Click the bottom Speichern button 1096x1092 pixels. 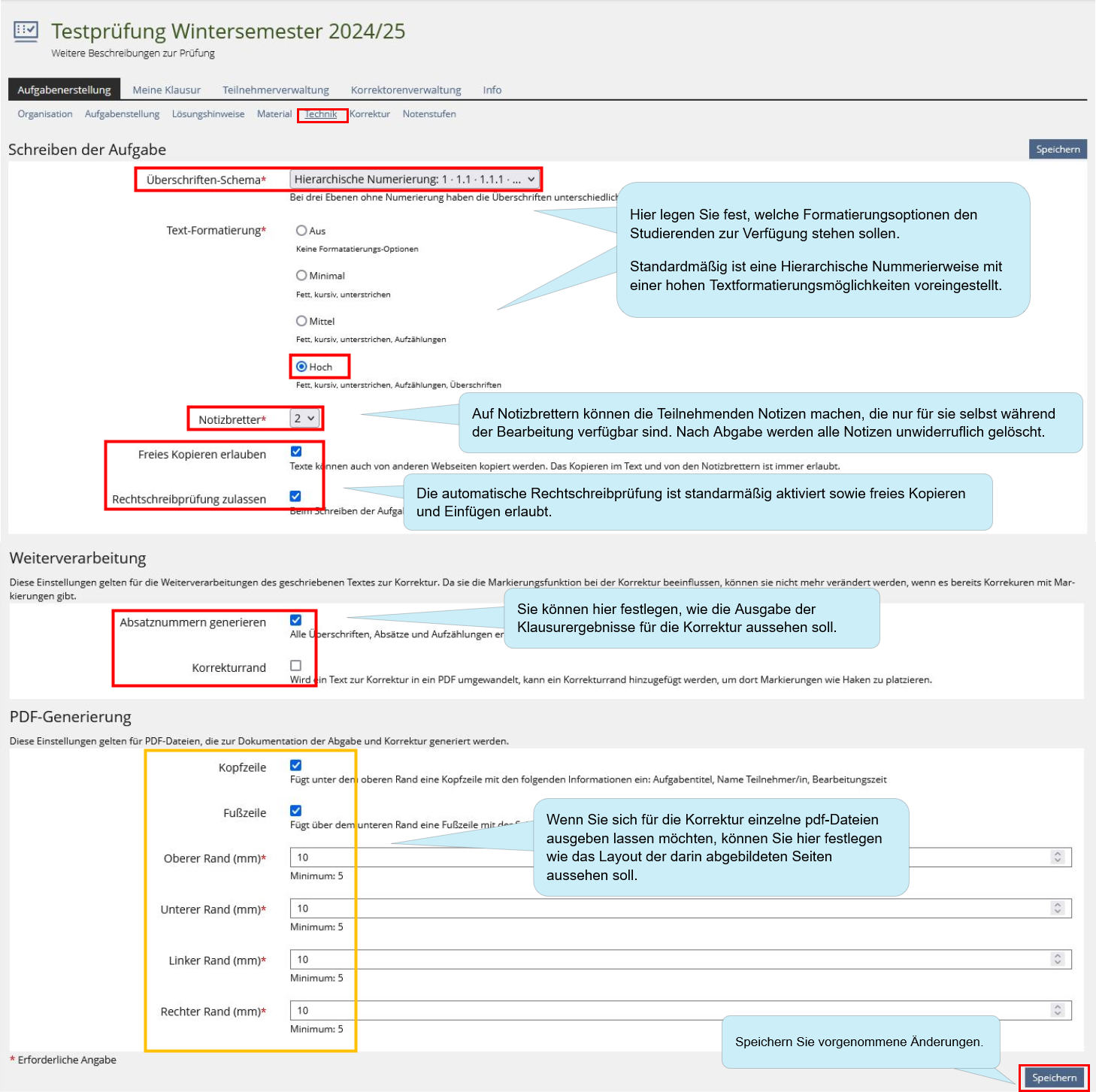pos(1054,1078)
